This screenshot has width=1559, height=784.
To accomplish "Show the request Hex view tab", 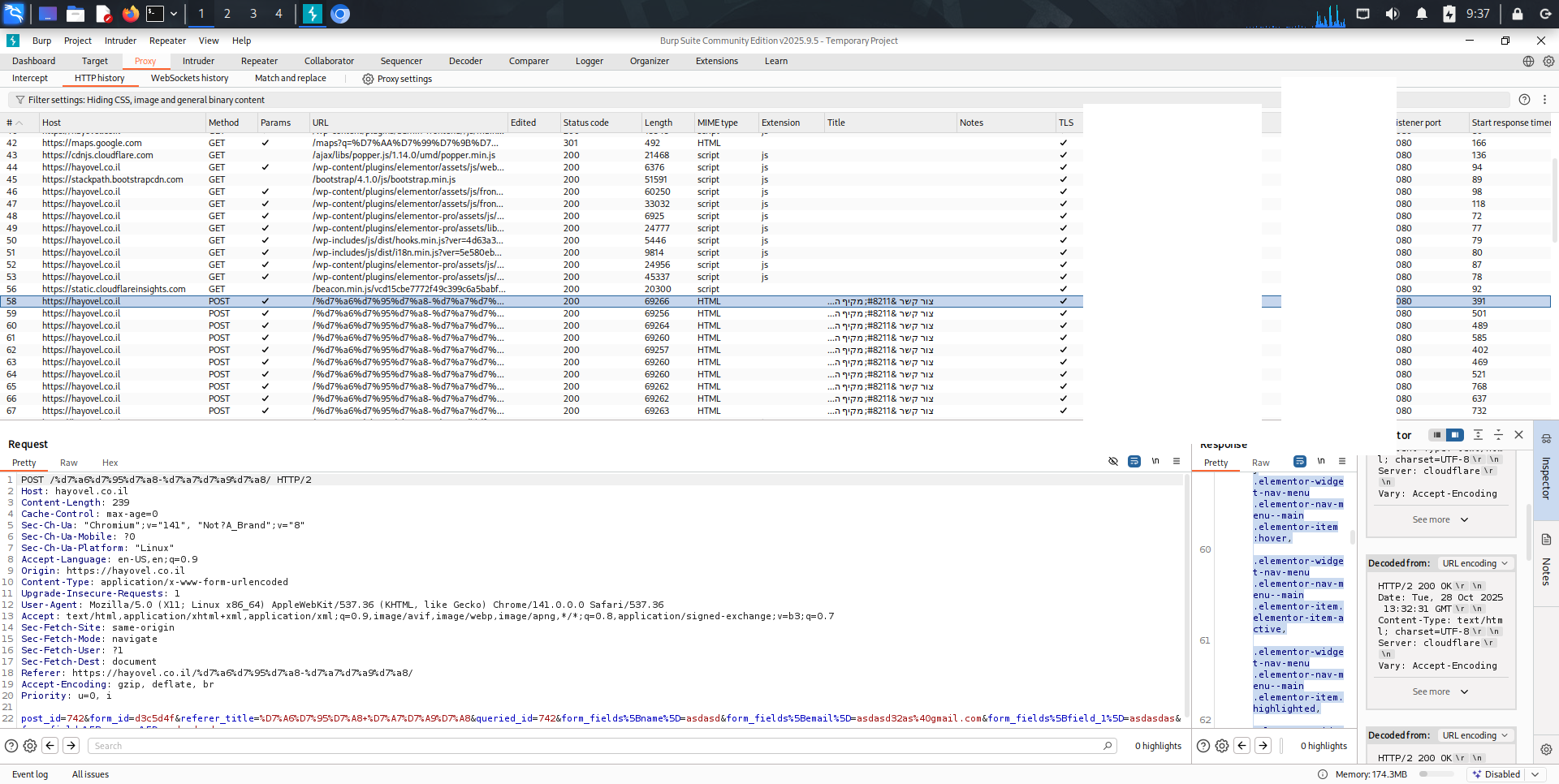I will pyautogui.click(x=110, y=463).
